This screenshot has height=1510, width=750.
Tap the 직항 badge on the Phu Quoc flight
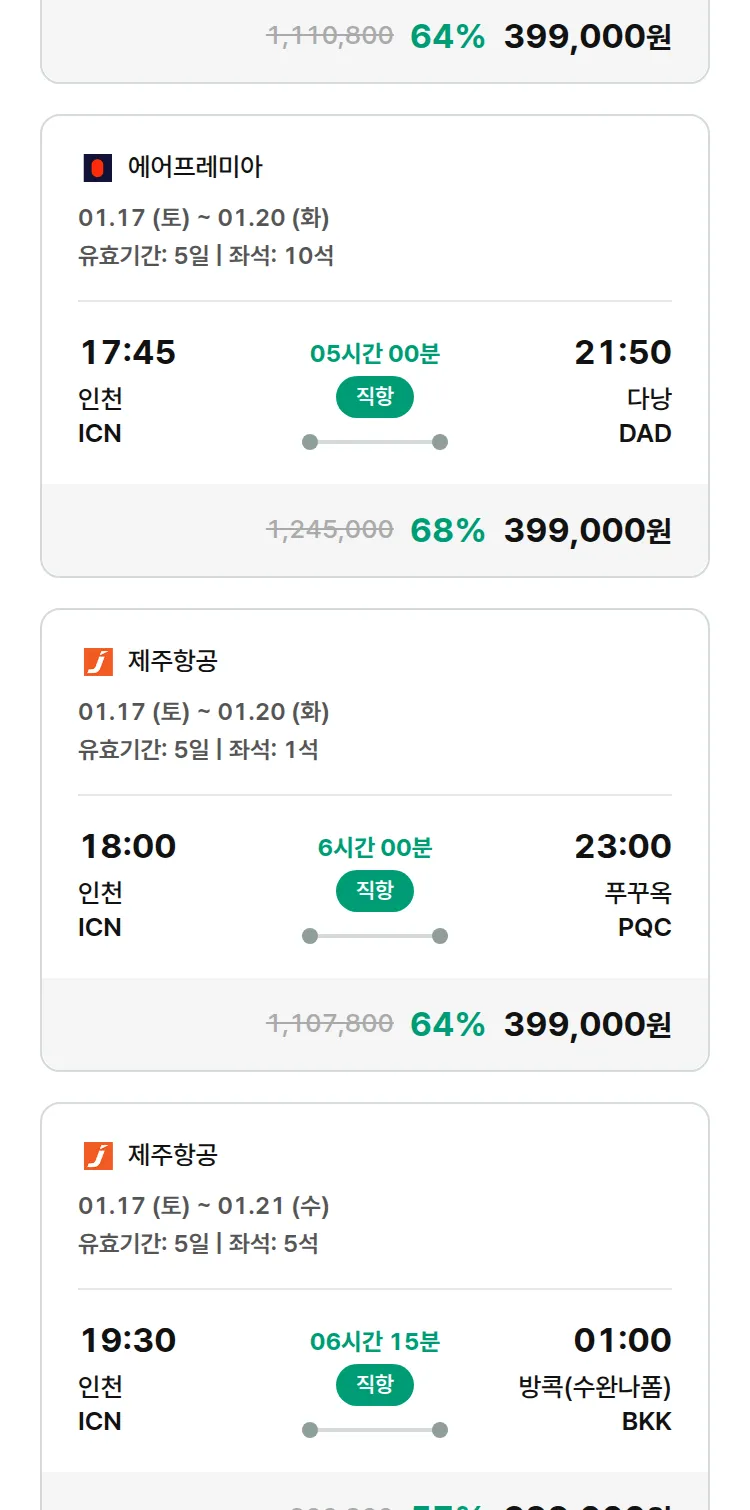pos(375,891)
